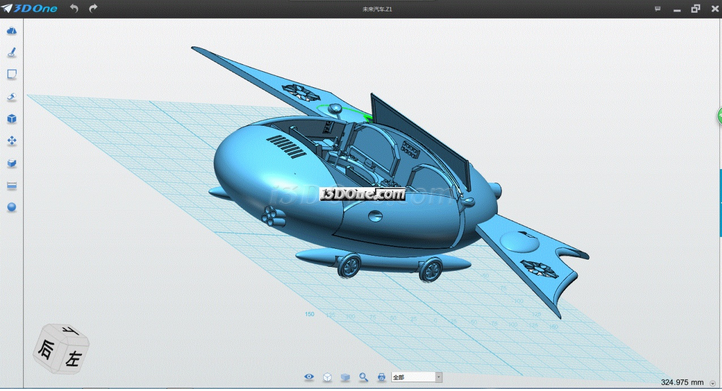Open the sketch edit tool
Screen dimensions: 722x391
pos(12,74)
